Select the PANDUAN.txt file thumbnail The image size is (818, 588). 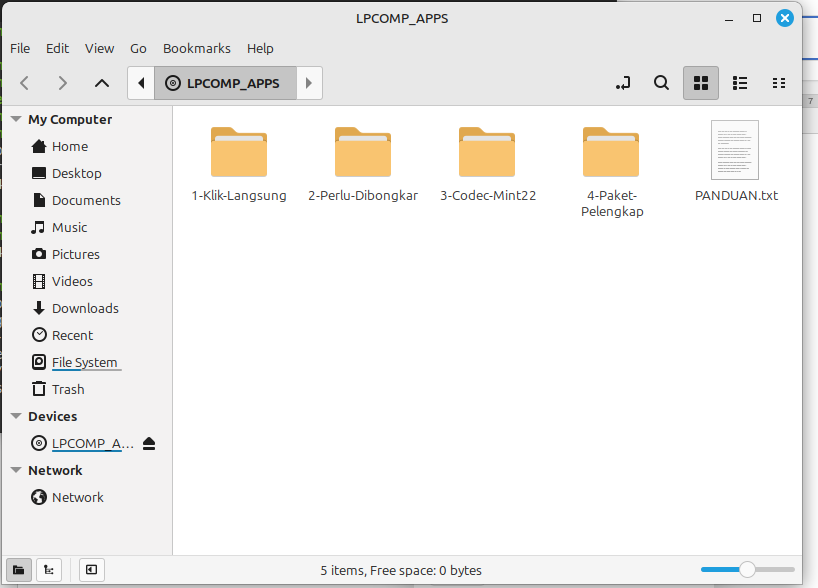coord(735,150)
